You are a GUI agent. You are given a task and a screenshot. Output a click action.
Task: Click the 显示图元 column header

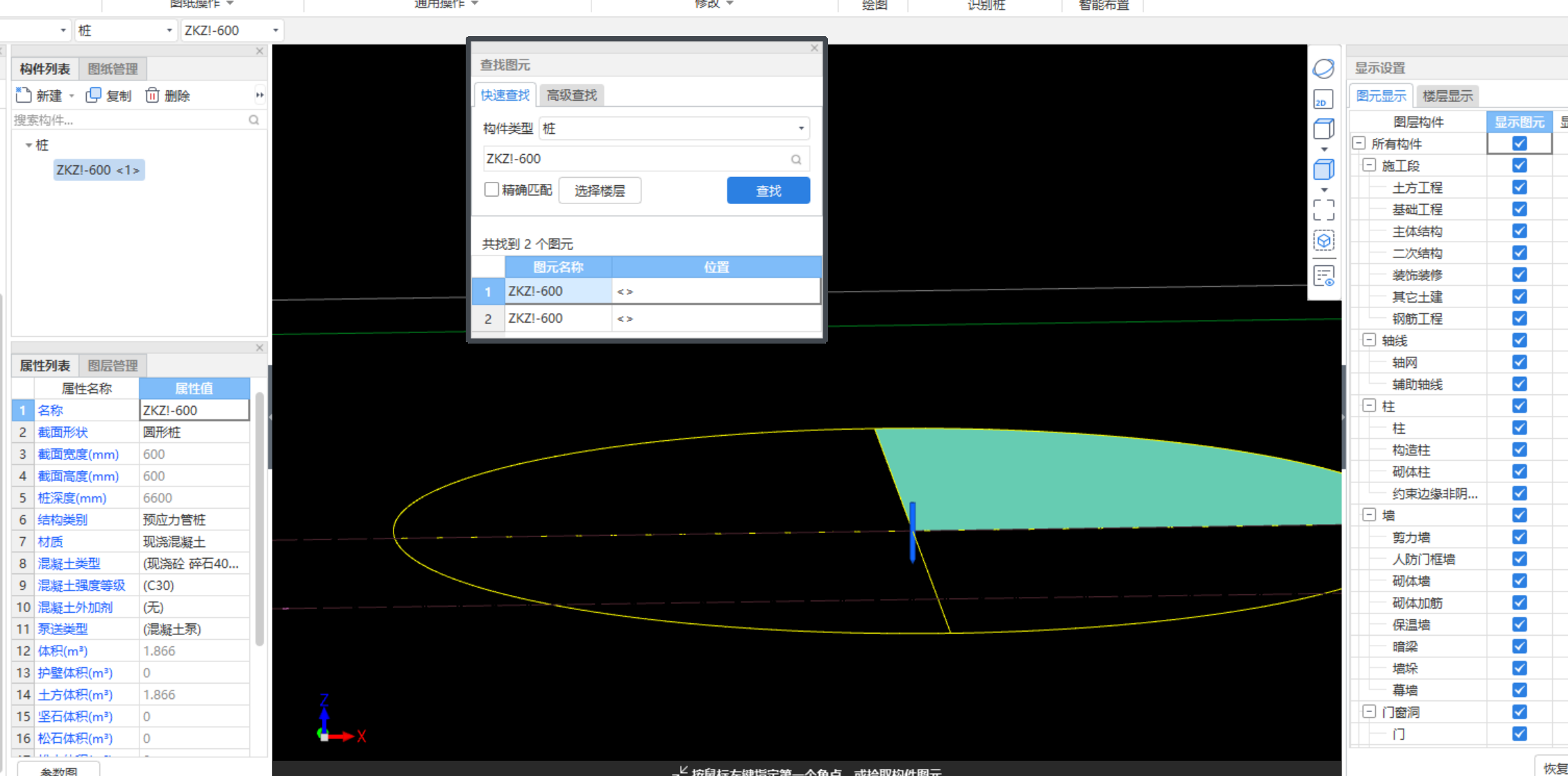point(1519,122)
